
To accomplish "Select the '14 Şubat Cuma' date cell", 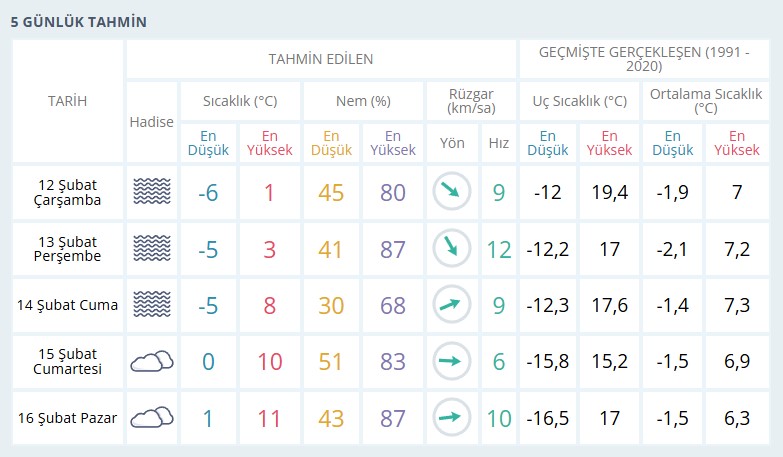I will pyautogui.click(x=67, y=305).
